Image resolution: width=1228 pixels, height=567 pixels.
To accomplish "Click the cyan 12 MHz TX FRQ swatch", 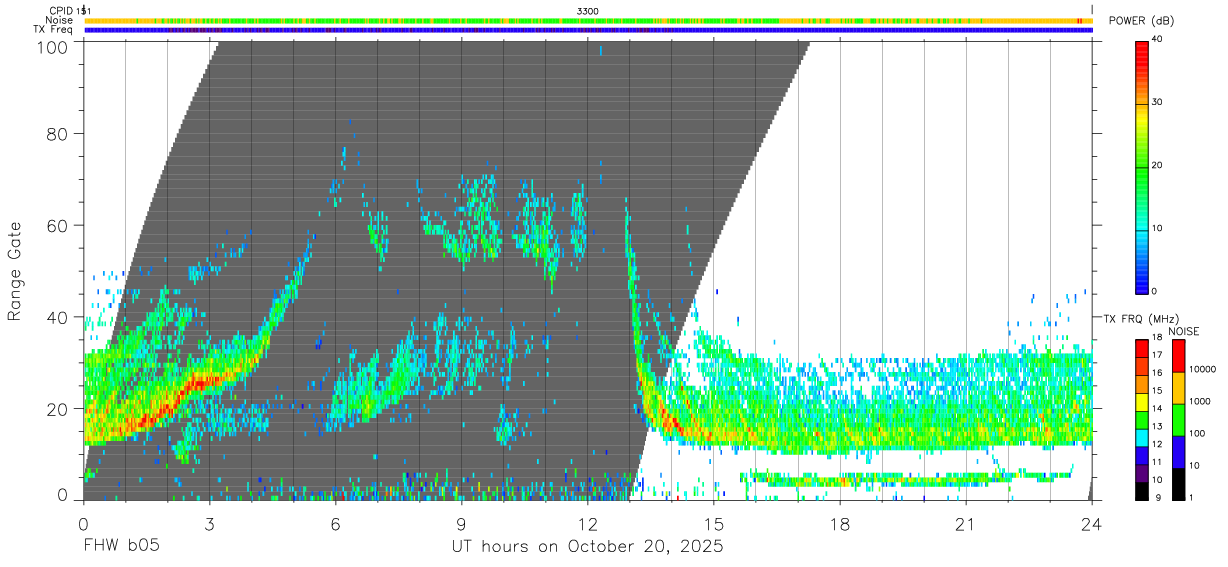I will point(1142,437).
